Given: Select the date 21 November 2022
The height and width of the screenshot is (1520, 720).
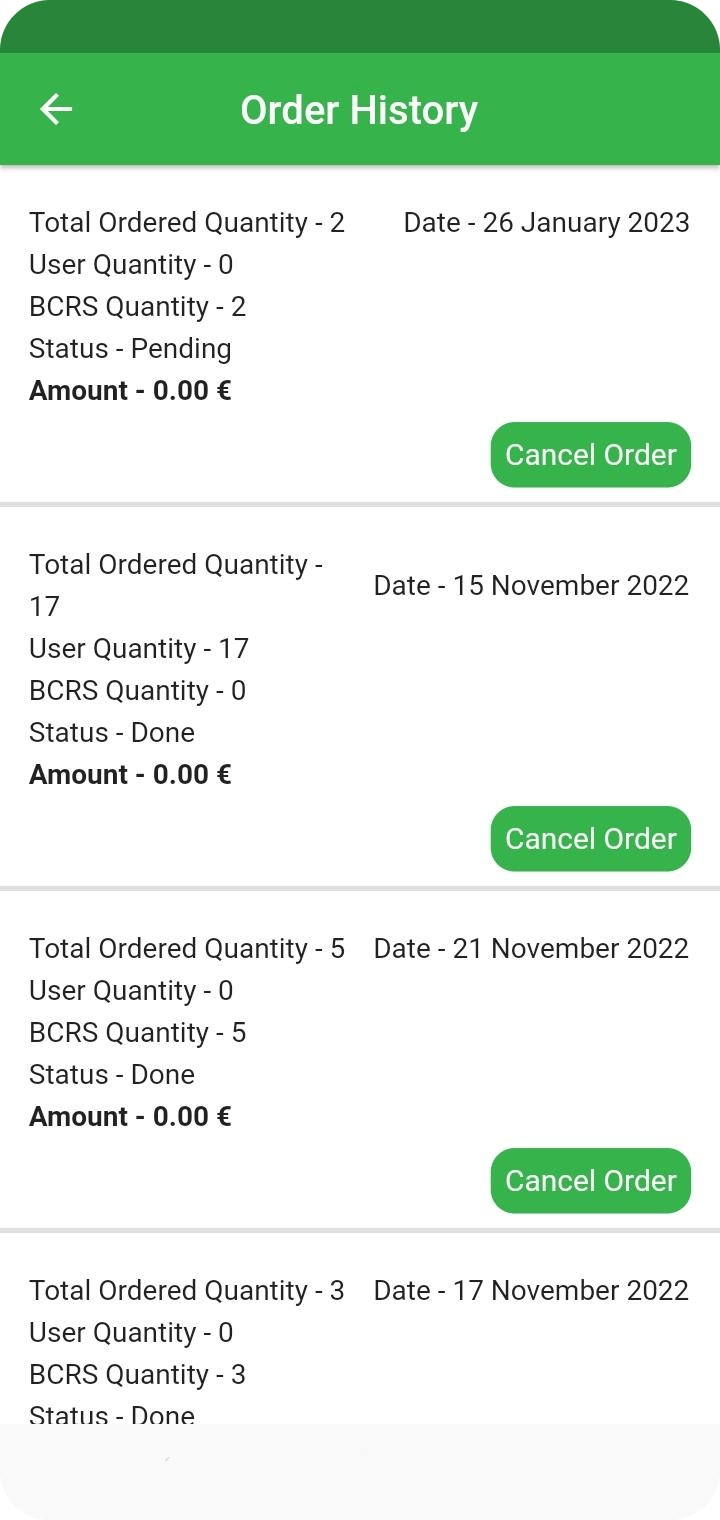Looking at the screenshot, I should (x=531, y=948).
